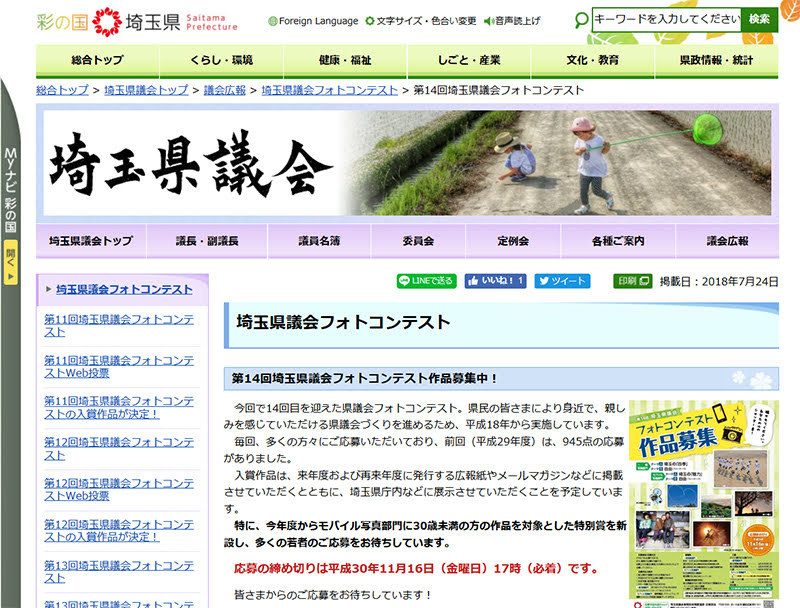This screenshot has height=608, width=800.
Task: Click the green 検索 search button
Action: tap(759, 19)
